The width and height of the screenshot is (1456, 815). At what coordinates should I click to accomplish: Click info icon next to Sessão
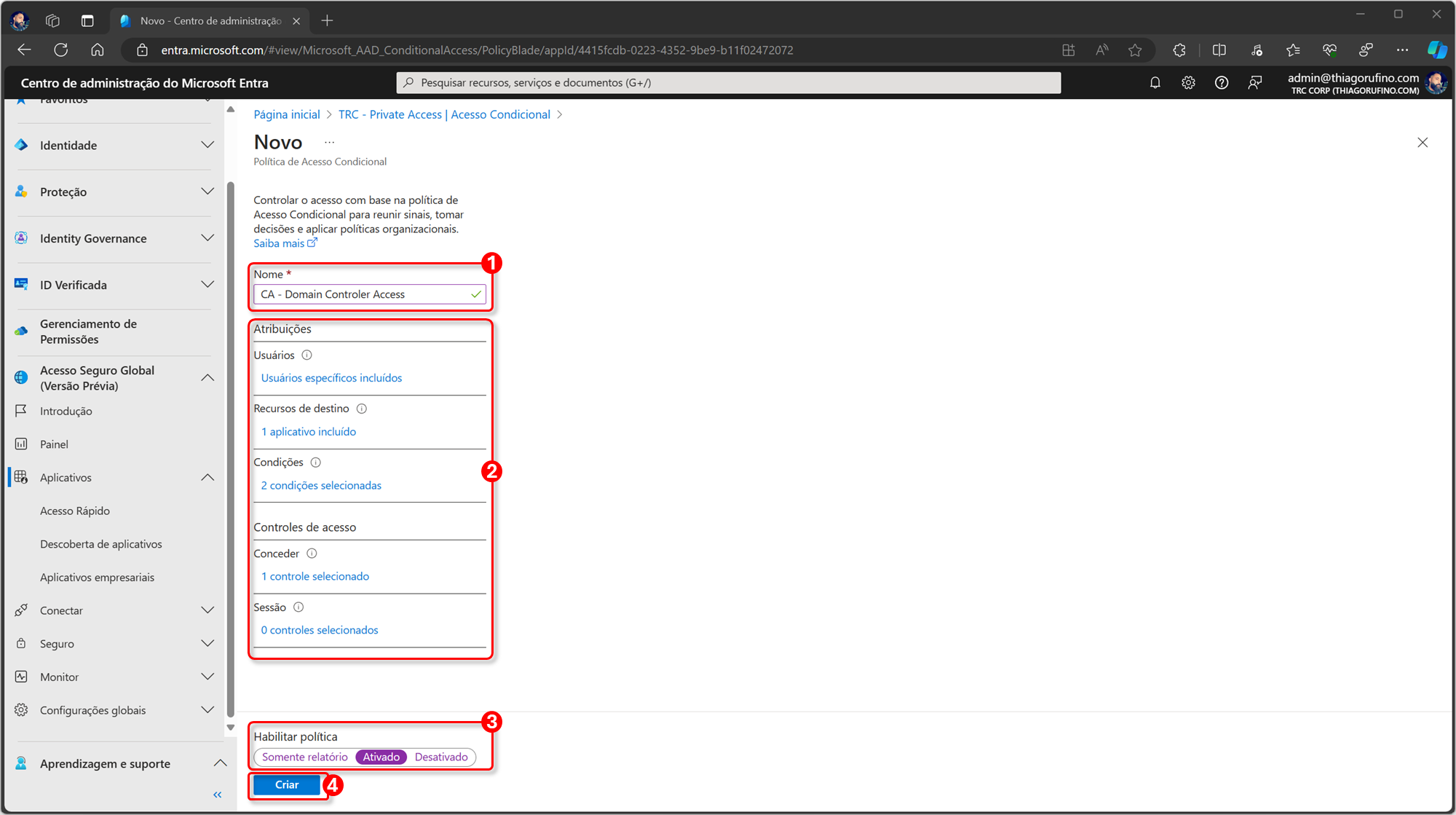point(298,607)
